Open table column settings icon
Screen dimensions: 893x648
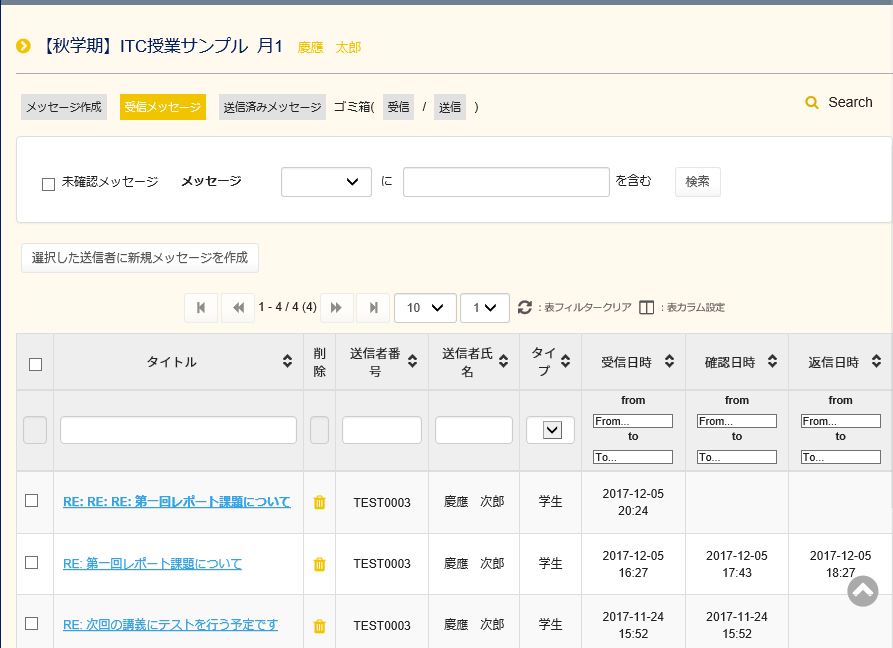pos(646,308)
